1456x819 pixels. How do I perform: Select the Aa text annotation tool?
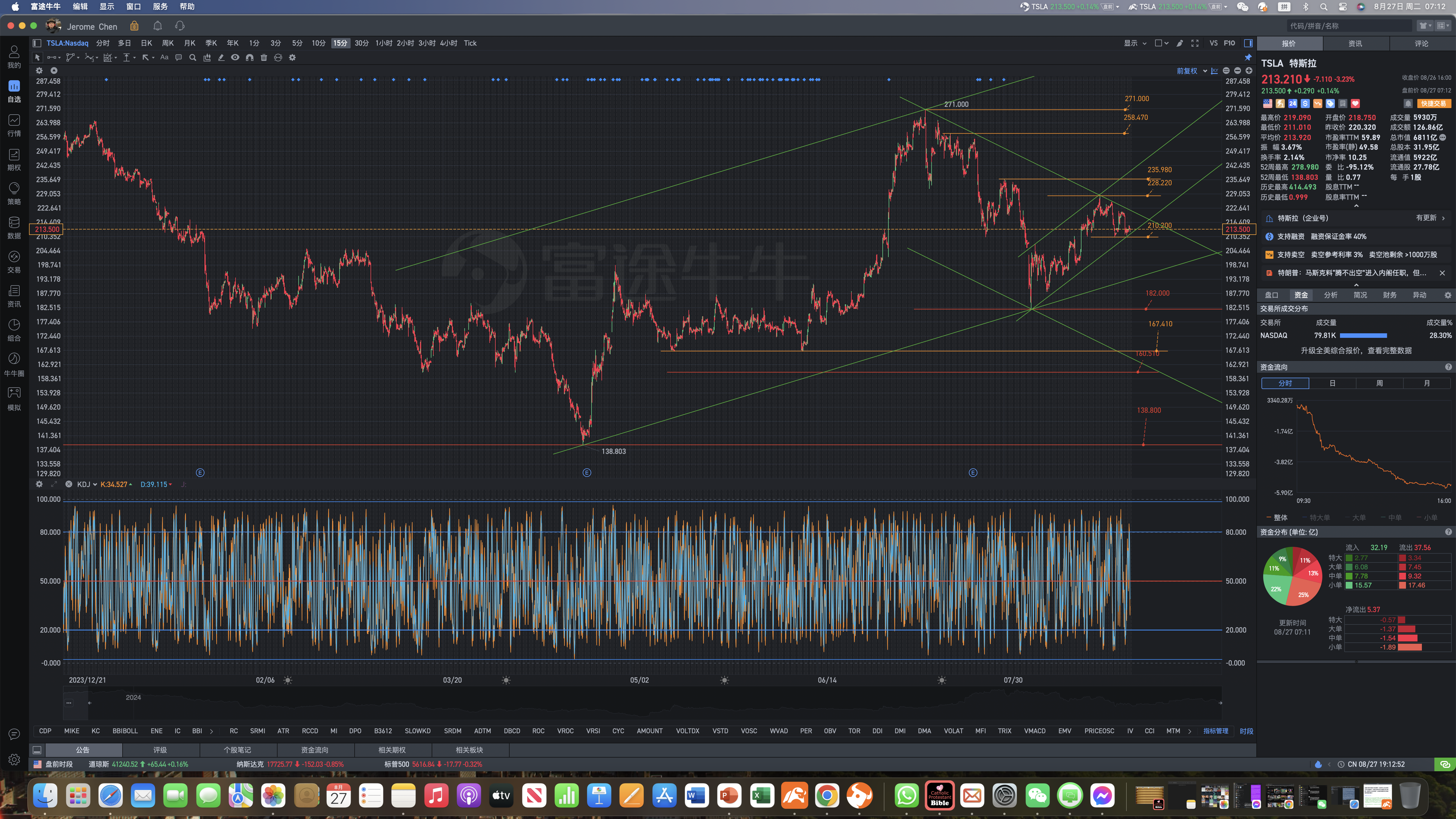tap(164, 58)
